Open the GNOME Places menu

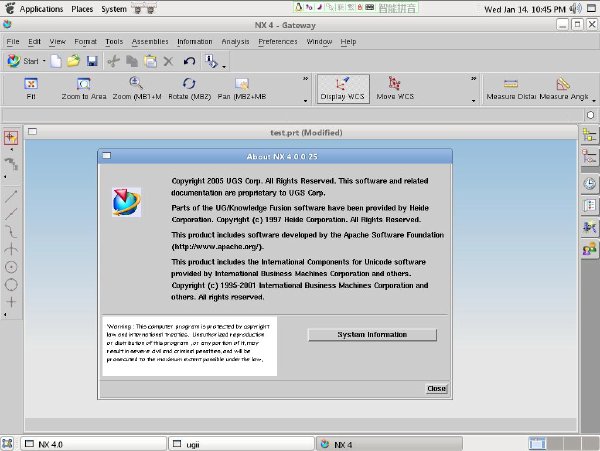(x=82, y=9)
